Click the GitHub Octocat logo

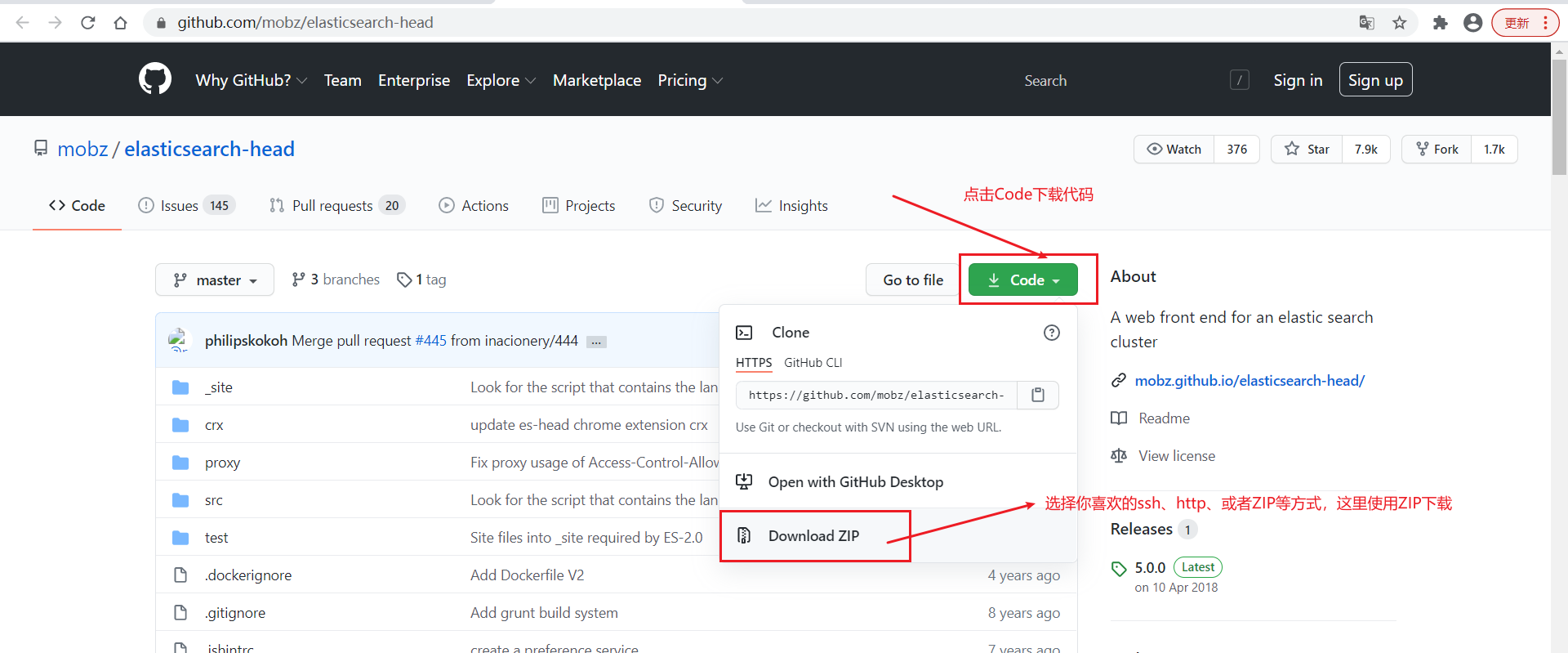pos(155,79)
